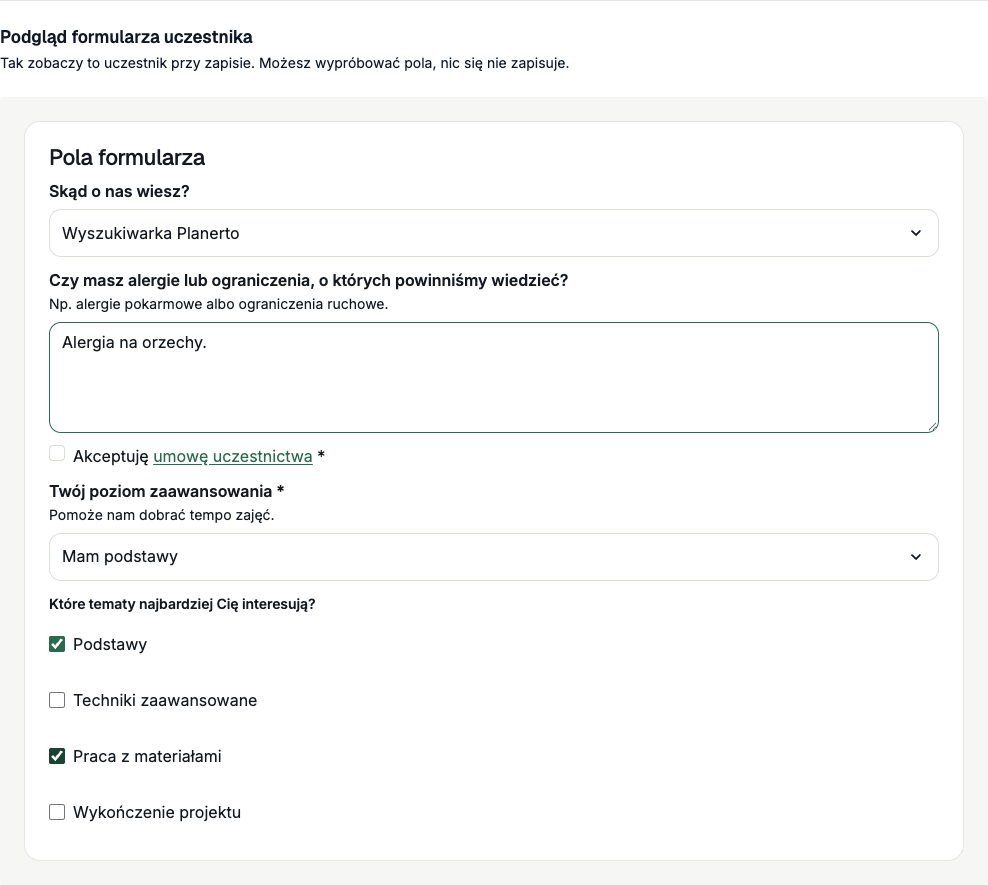This screenshot has width=988, height=885.
Task: Click into the allergies text area
Action: point(494,377)
